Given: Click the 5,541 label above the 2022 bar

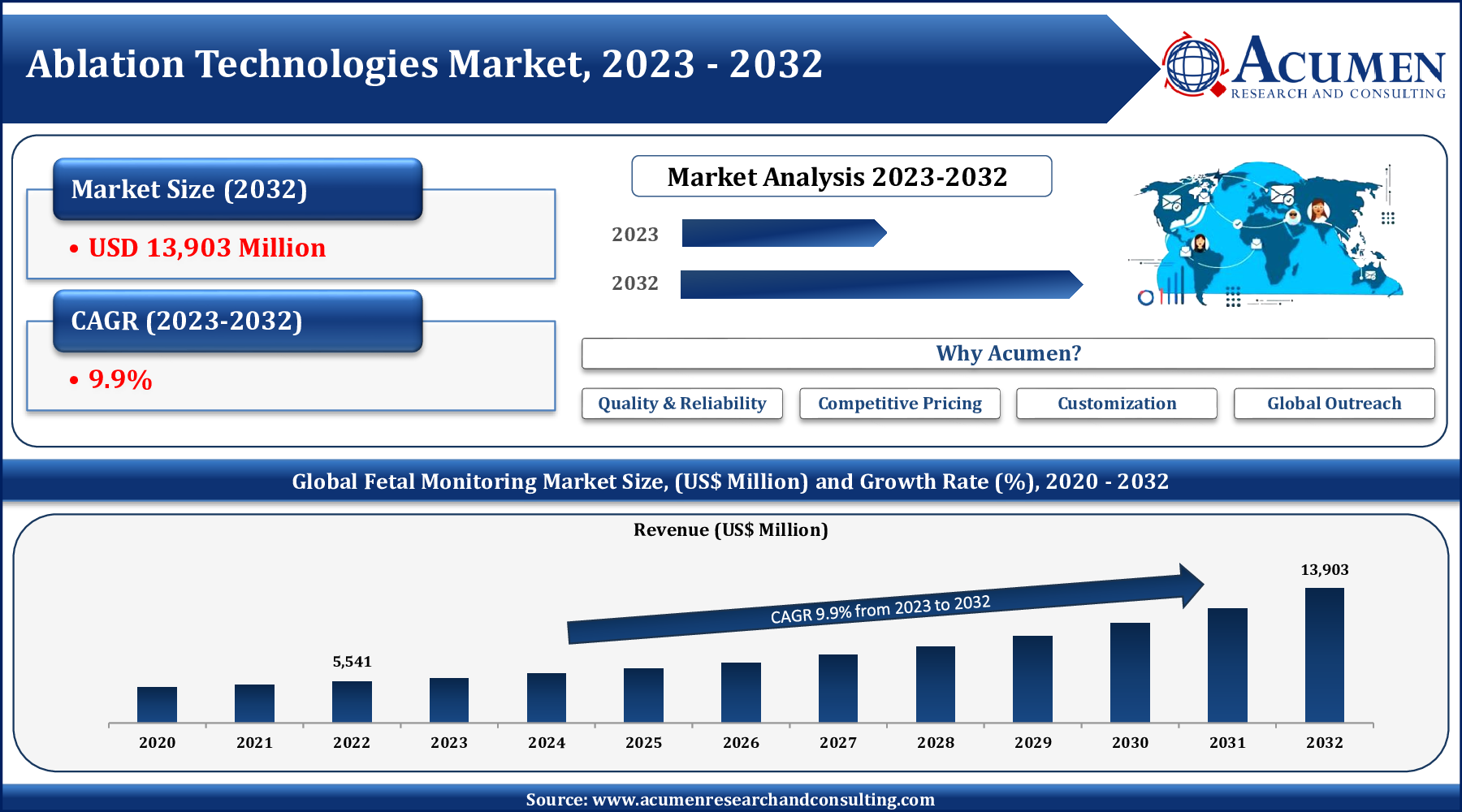Looking at the screenshot, I should tap(352, 661).
